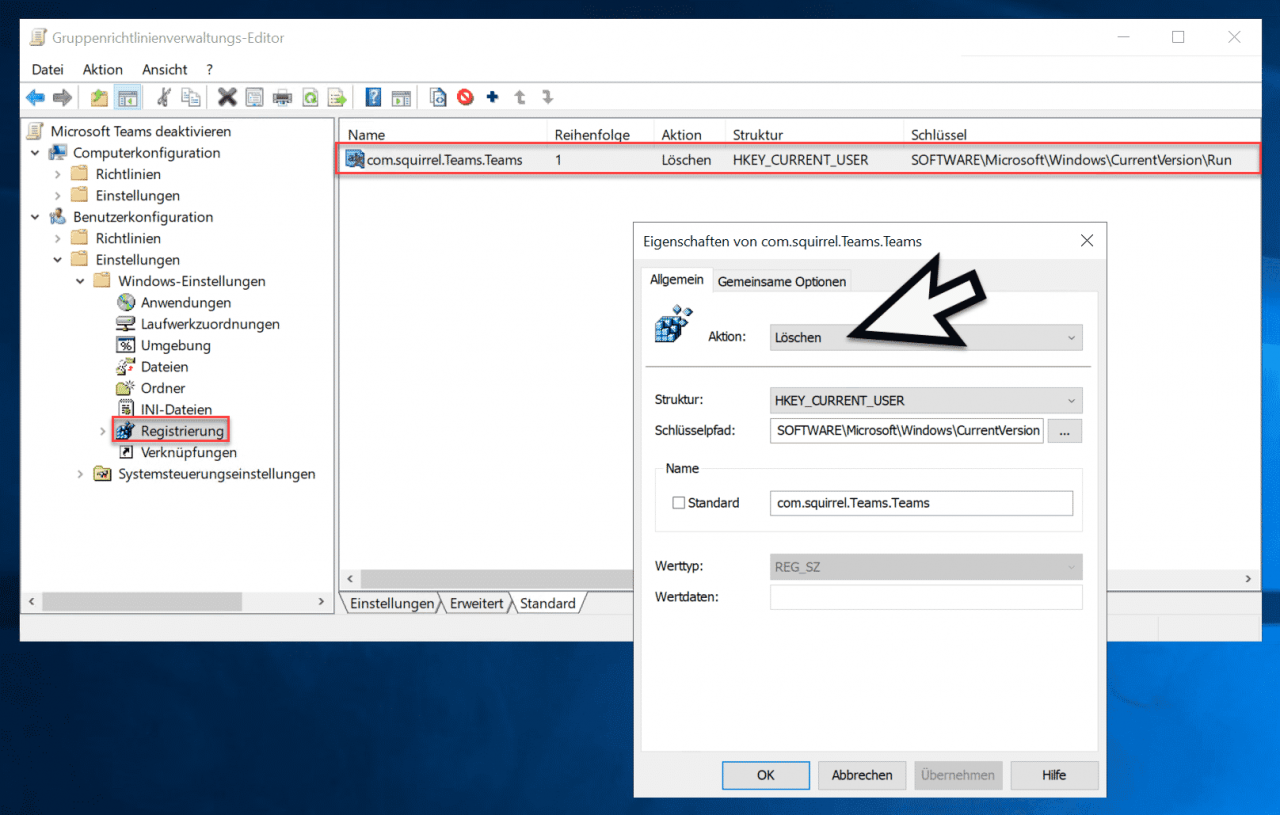Collapse the Computerkonfiguration node
The width and height of the screenshot is (1280, 815).
35,153
